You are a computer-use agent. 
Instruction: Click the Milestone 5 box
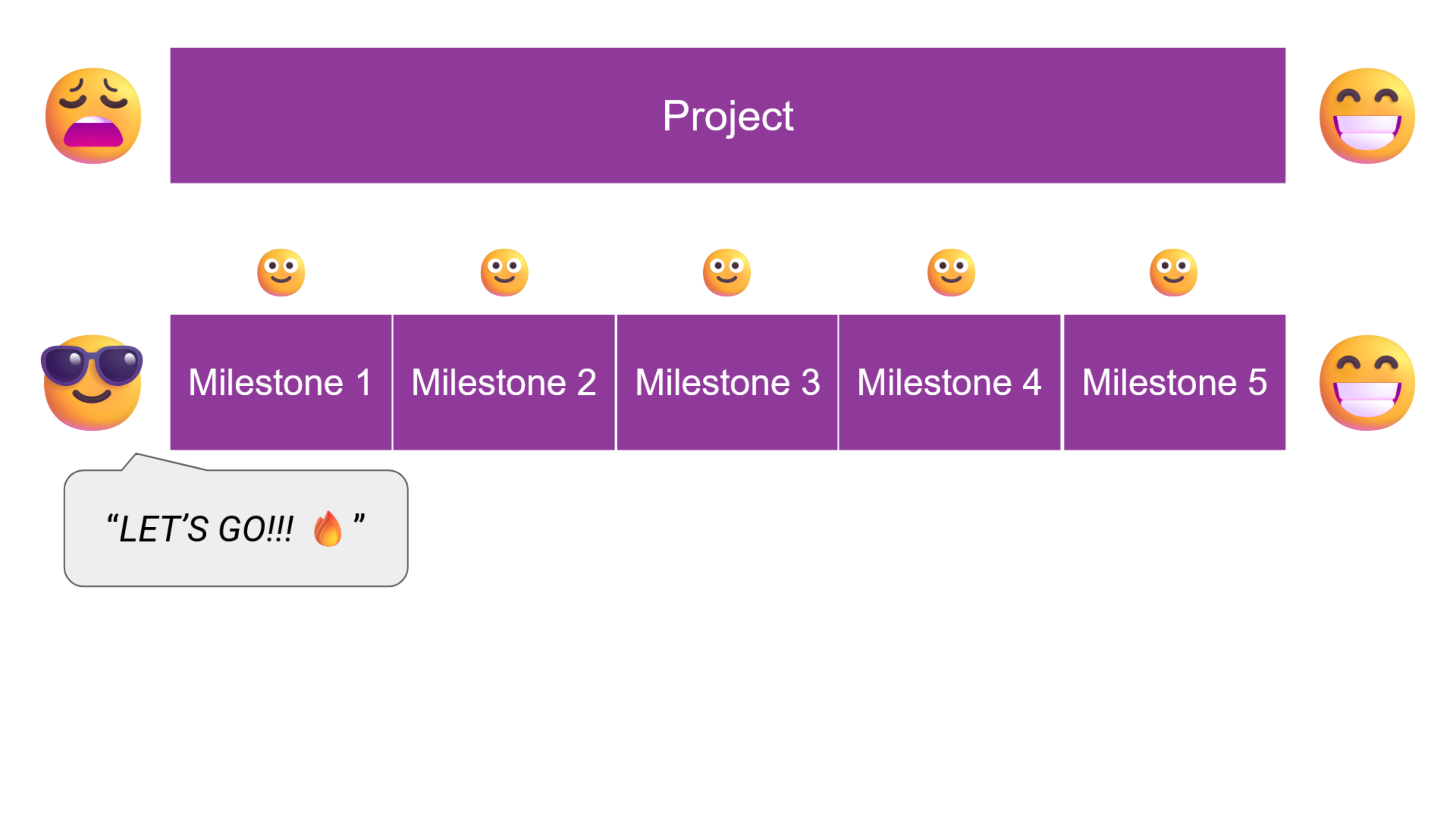point(1174,382)
